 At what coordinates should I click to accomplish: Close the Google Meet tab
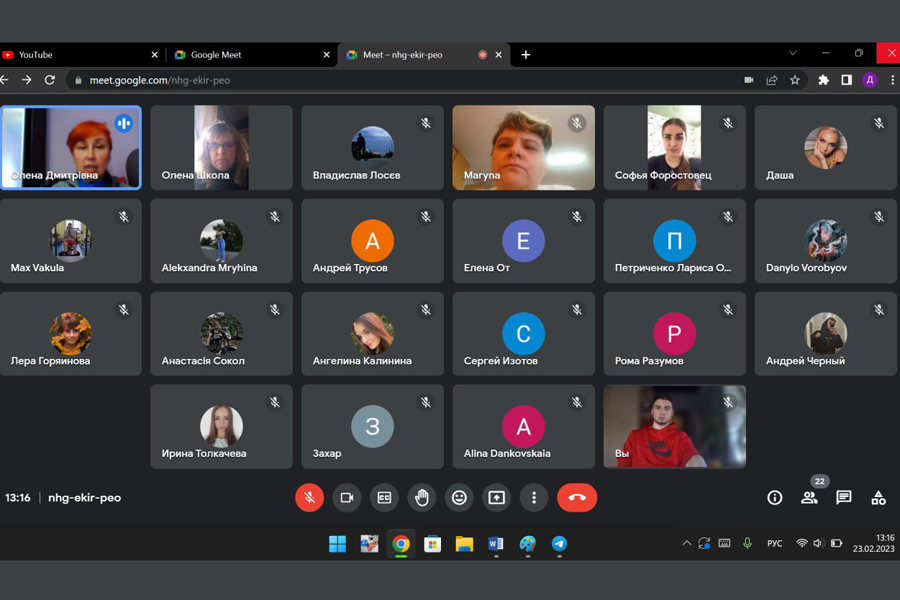point(327,55)
